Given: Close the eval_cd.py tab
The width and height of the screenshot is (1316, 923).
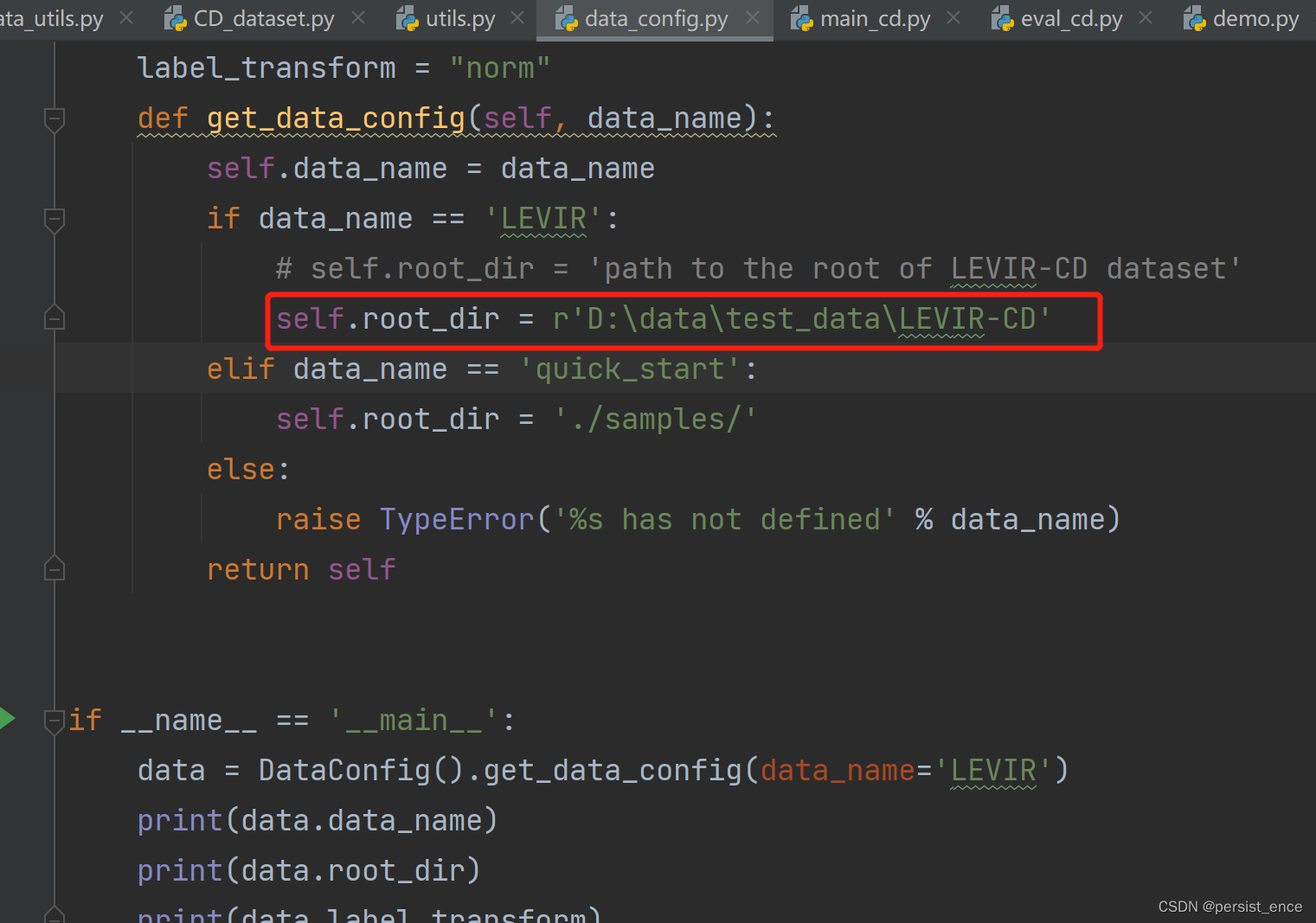Looking at the screenshot, I should click(1146, 17).
